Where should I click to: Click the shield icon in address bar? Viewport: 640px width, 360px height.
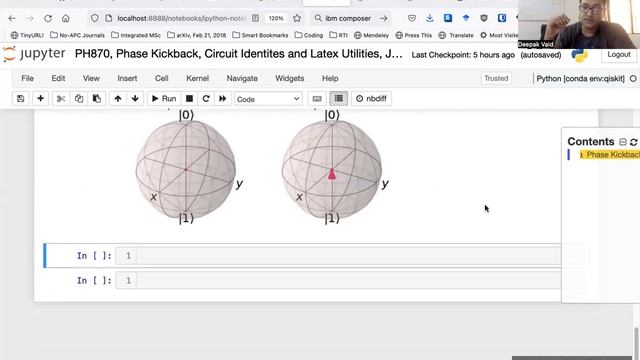pos(95,18)
